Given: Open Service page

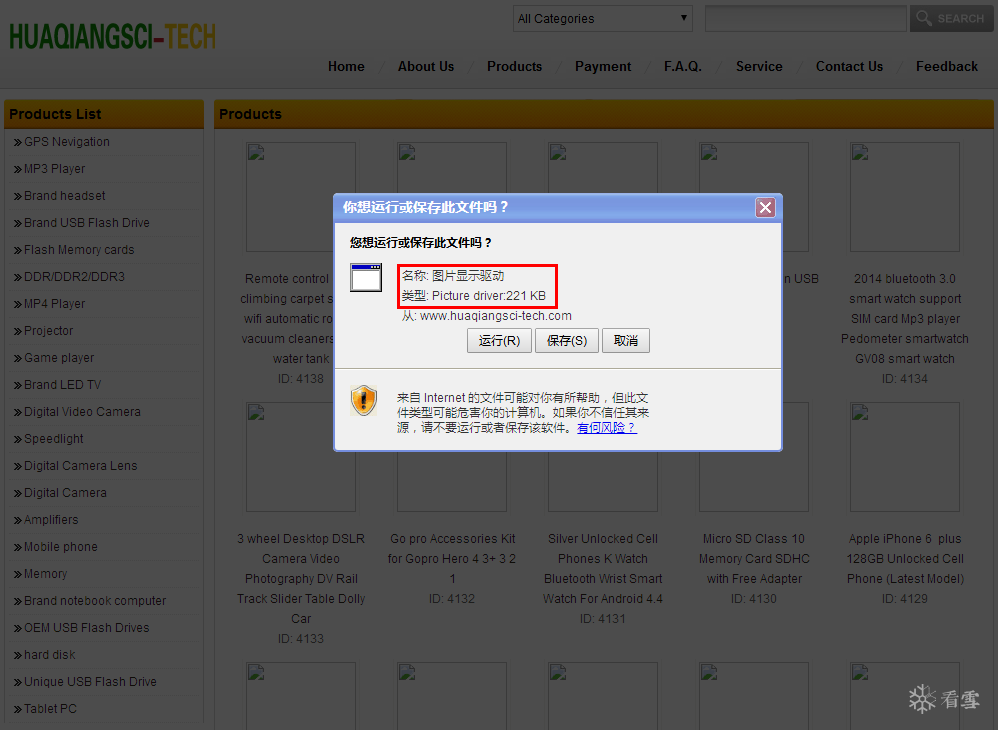Looking at the screenshot, I should point(759,66).
